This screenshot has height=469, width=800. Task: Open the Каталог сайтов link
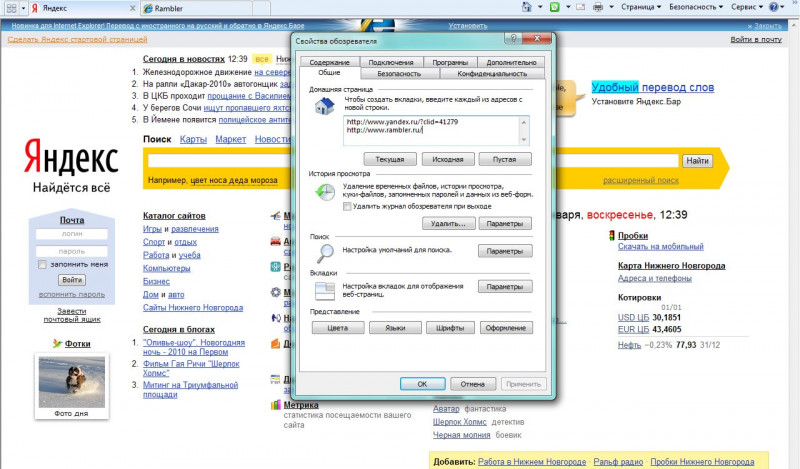click(x=174, y=216)
